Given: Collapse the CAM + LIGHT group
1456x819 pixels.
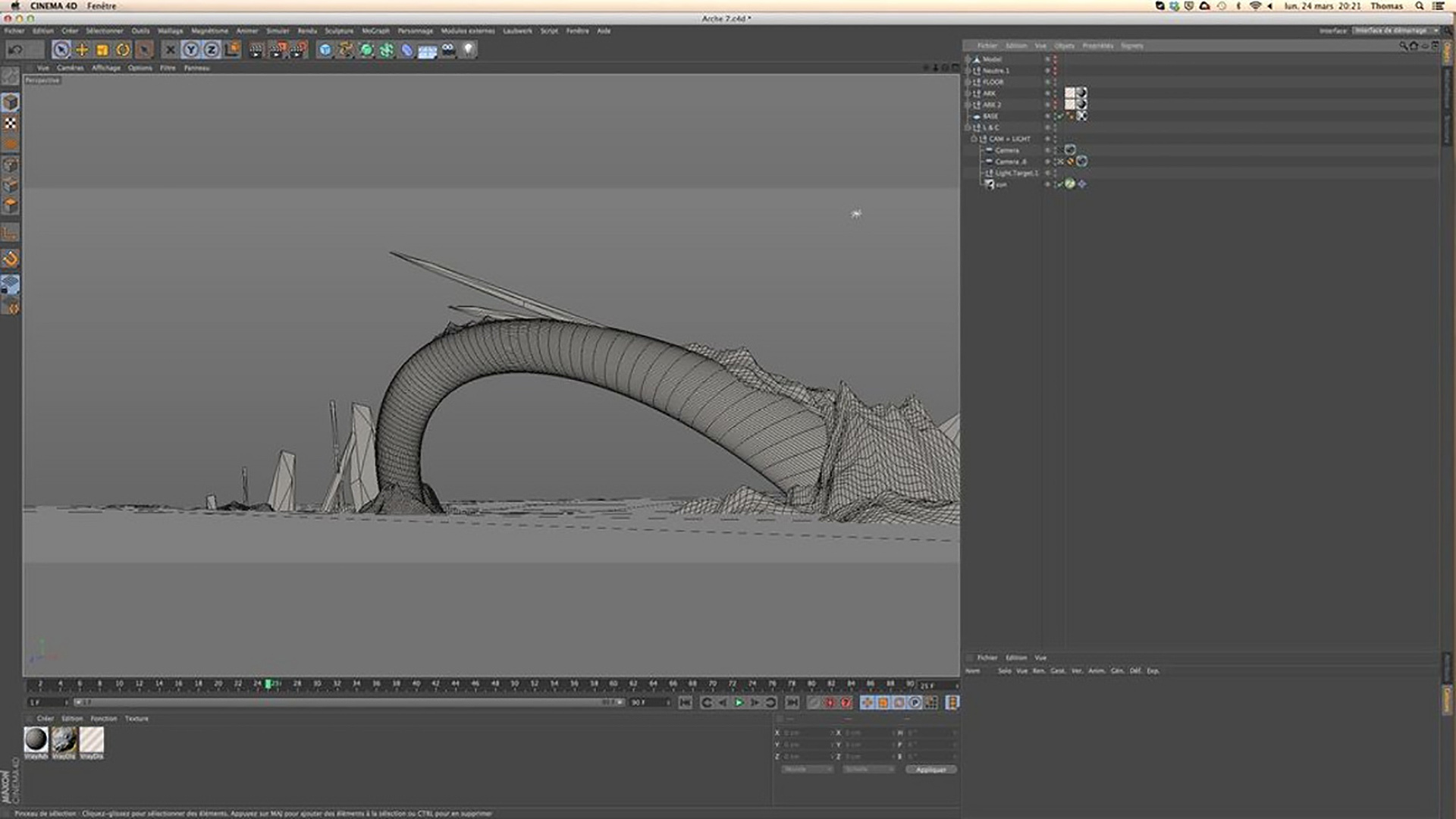Looking at the screenshot, I should [x=974, y=139].
